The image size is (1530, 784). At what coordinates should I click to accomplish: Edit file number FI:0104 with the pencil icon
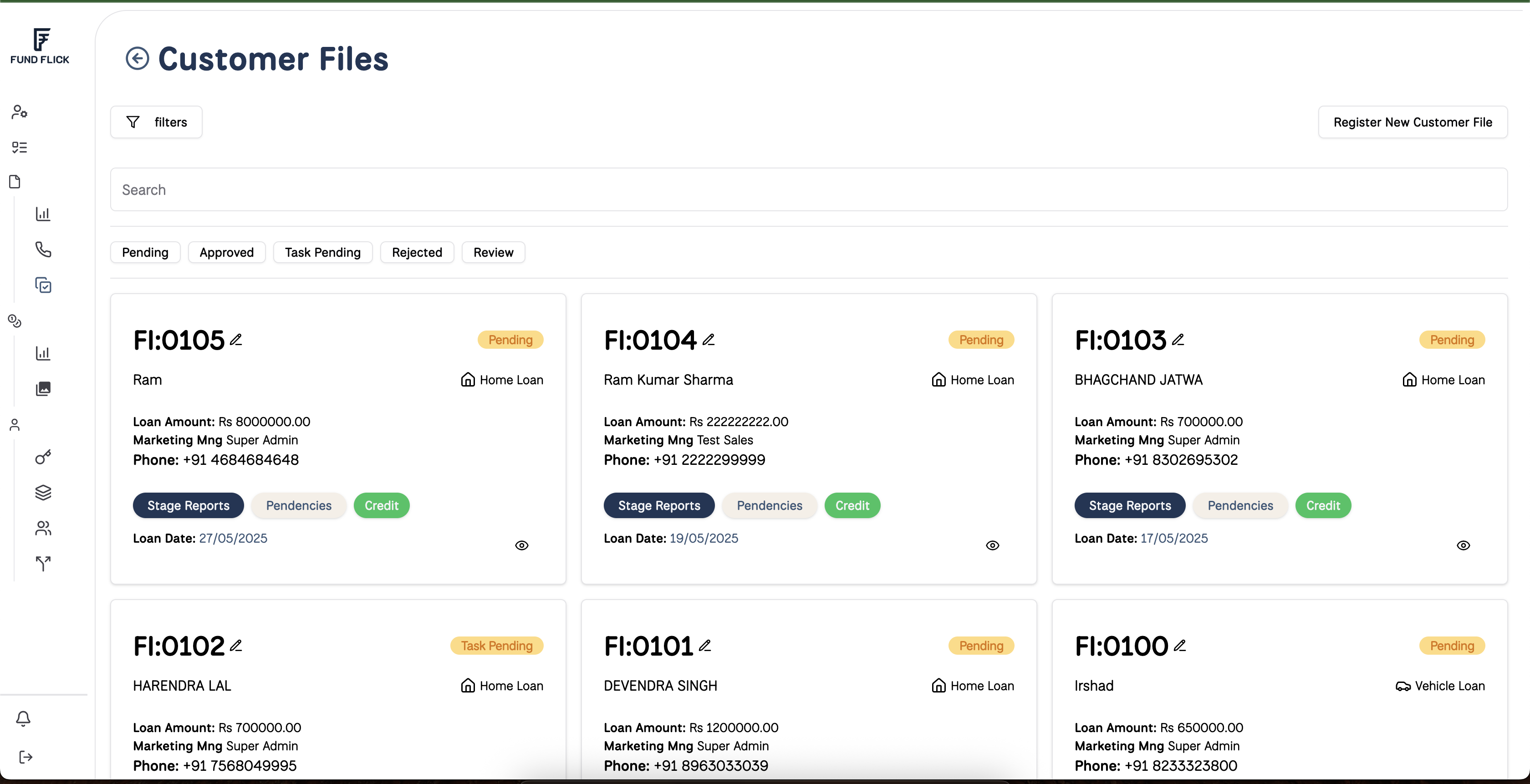(708, 339)
